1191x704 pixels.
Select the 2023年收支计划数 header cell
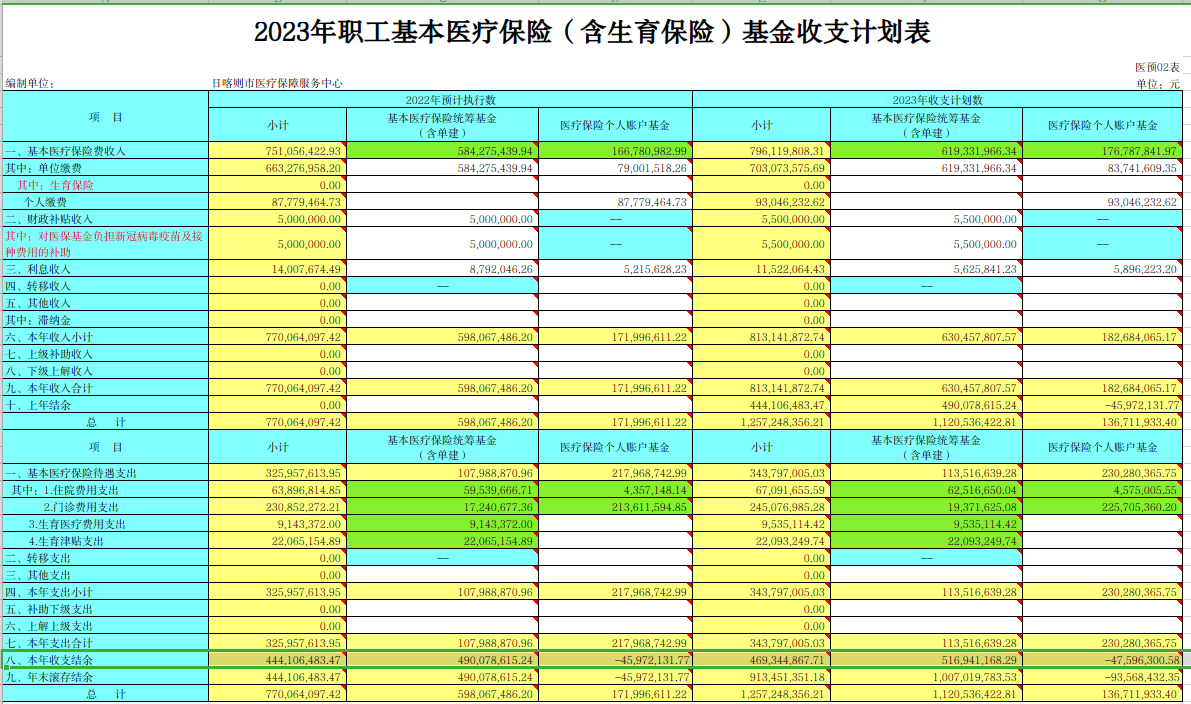(937, 100)
